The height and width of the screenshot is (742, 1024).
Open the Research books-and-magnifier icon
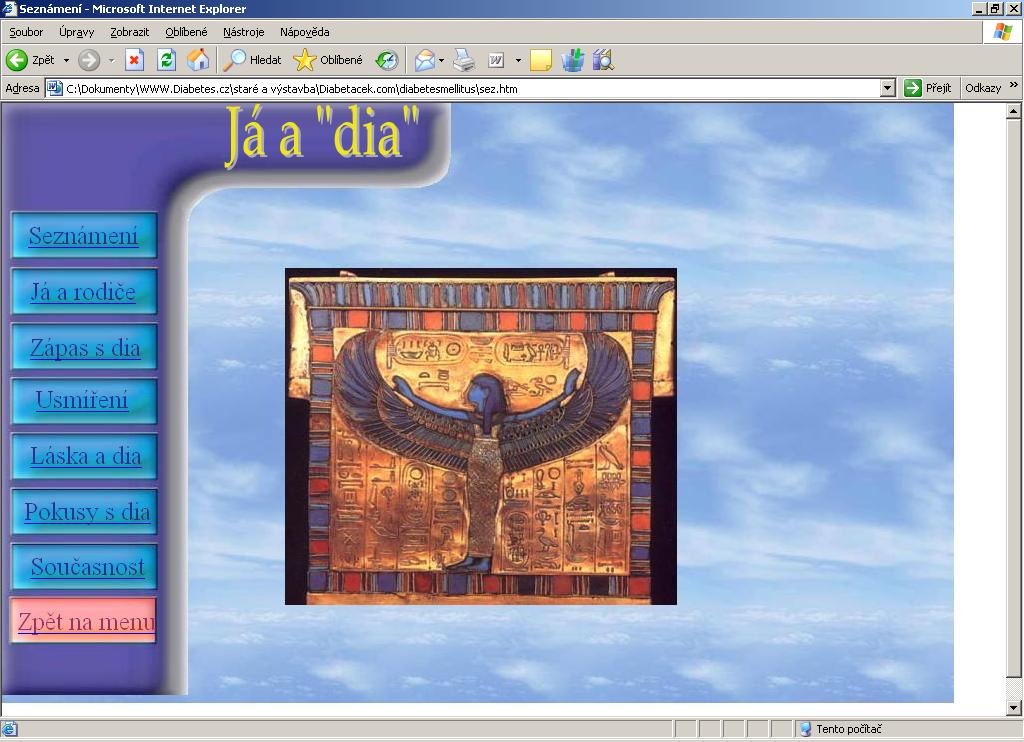point(603,60)
